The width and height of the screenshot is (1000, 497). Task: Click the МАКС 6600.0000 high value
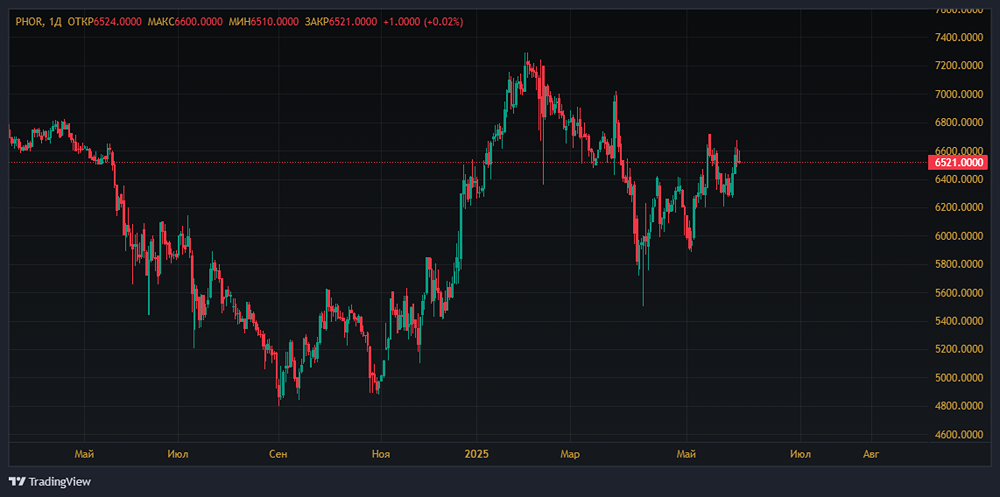pos(185,22)
